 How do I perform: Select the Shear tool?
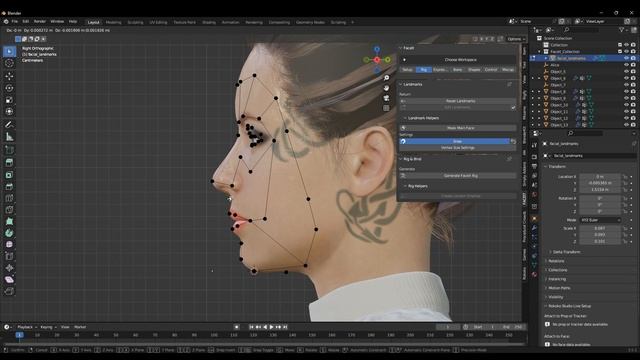tap(9, 280)
